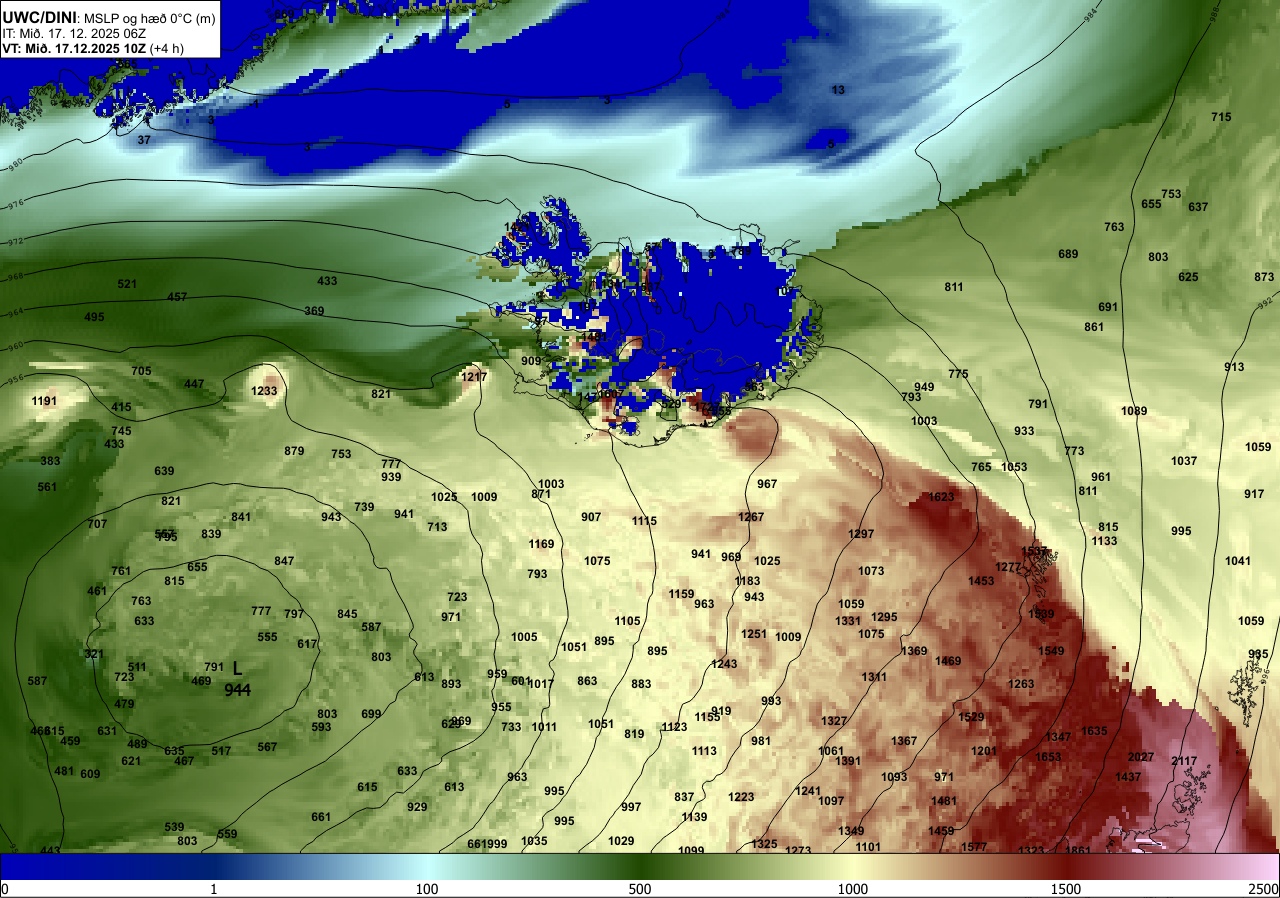Click the 1223 height value
This screenshot has height=898, width=1280.
tap(741, 797)
